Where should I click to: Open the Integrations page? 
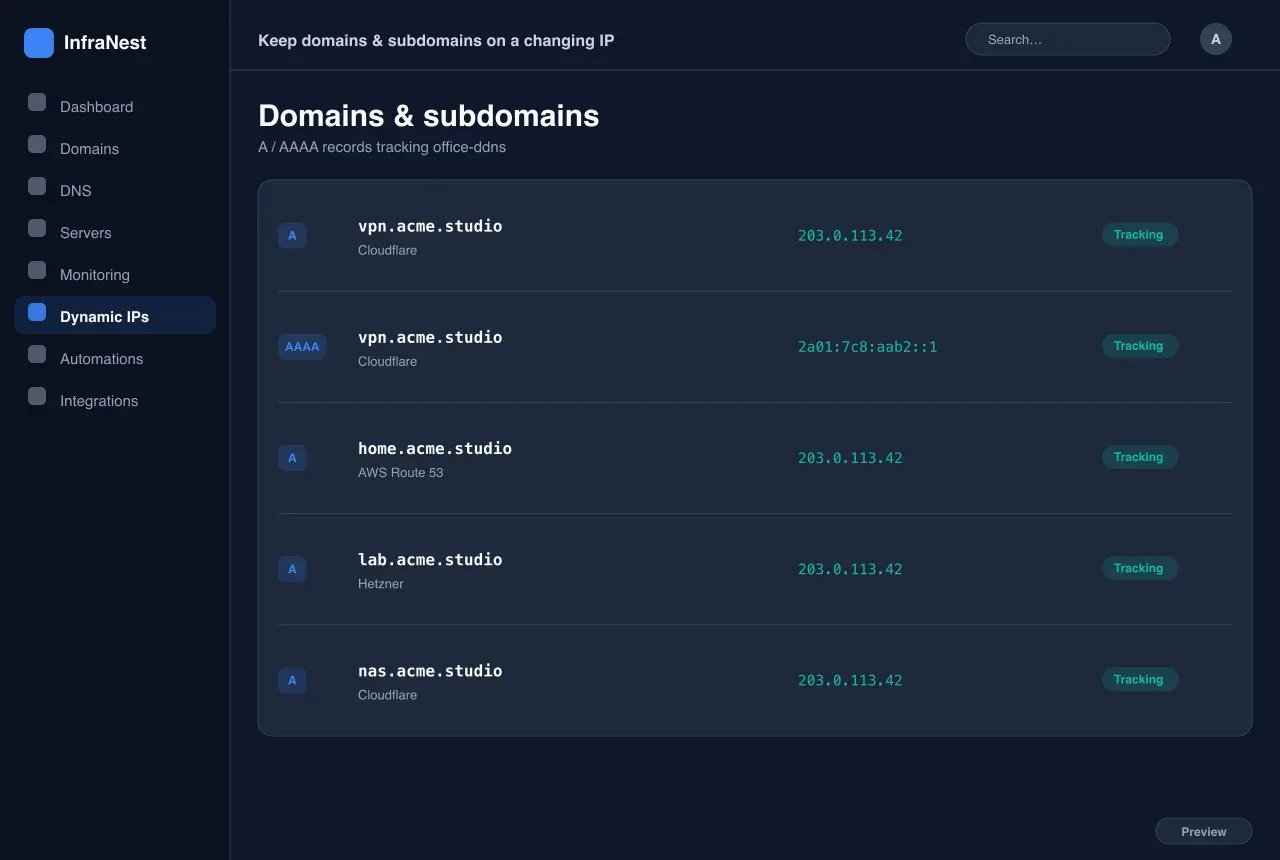coord(115,400)
